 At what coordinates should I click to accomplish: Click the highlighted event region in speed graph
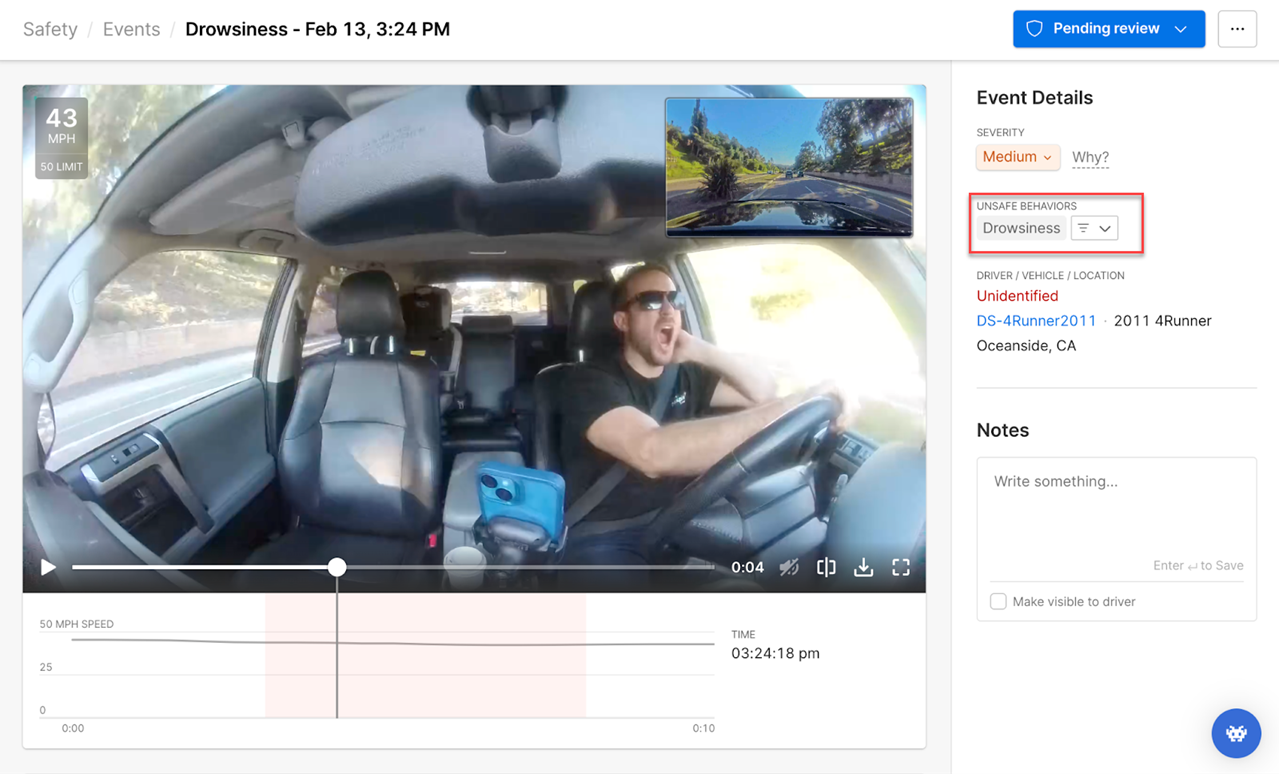pos(425,656)
